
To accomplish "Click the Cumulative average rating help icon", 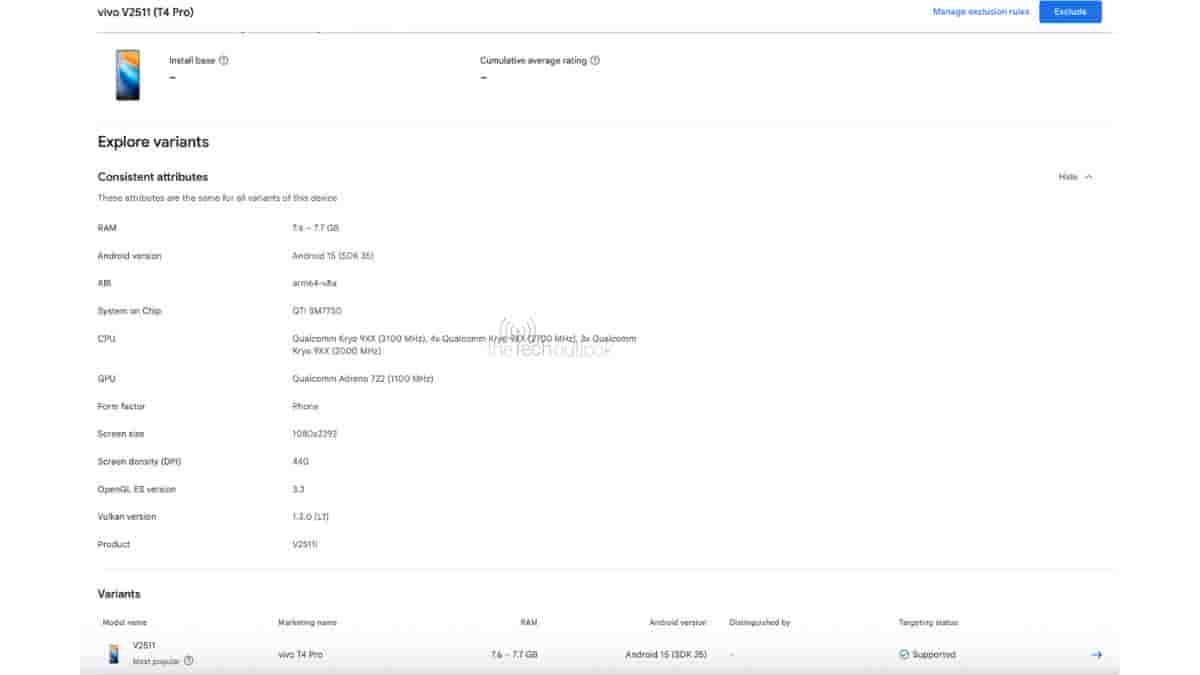I will coord(595,61).
